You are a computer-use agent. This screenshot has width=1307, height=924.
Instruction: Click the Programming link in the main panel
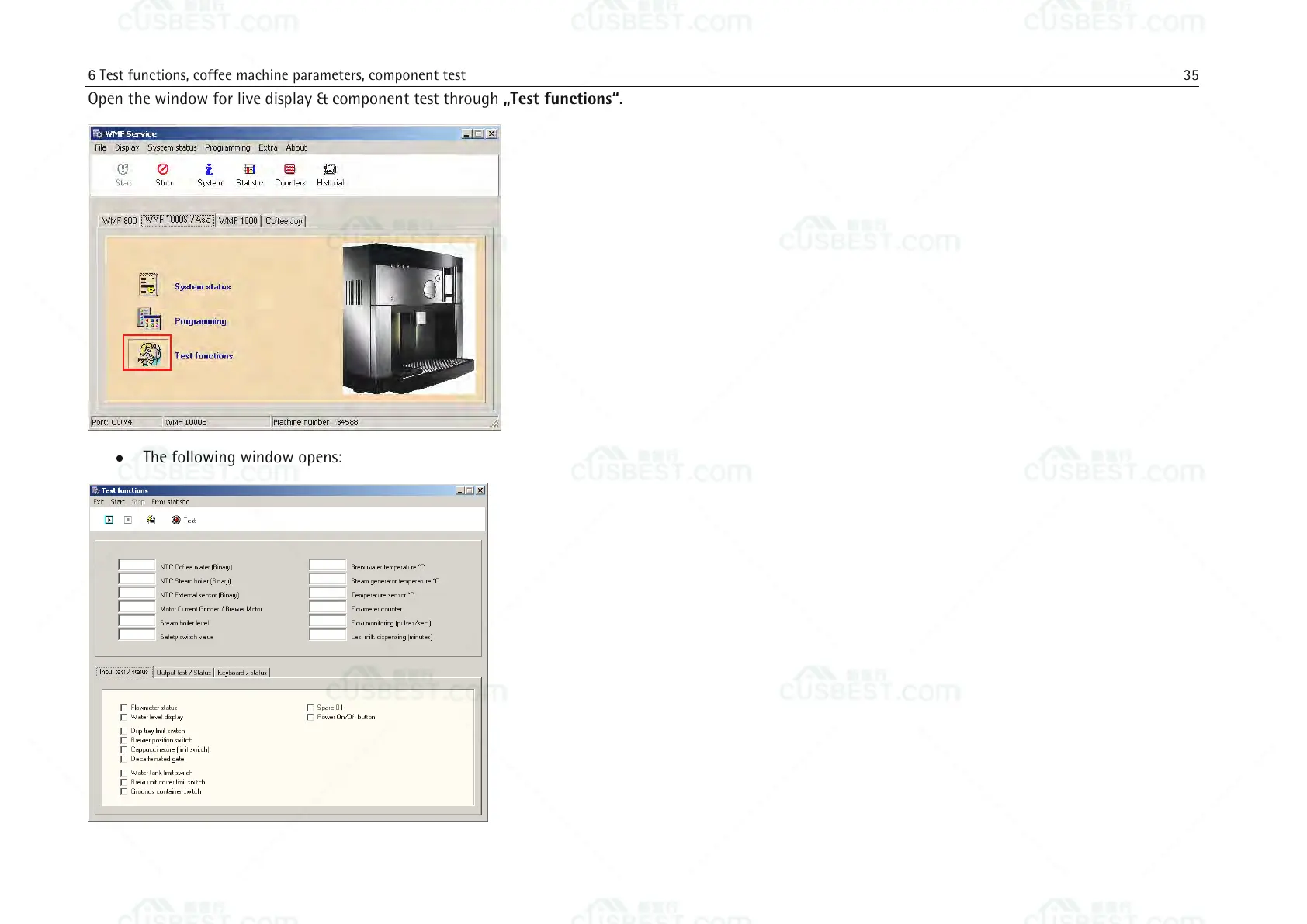tap(200, 321)
